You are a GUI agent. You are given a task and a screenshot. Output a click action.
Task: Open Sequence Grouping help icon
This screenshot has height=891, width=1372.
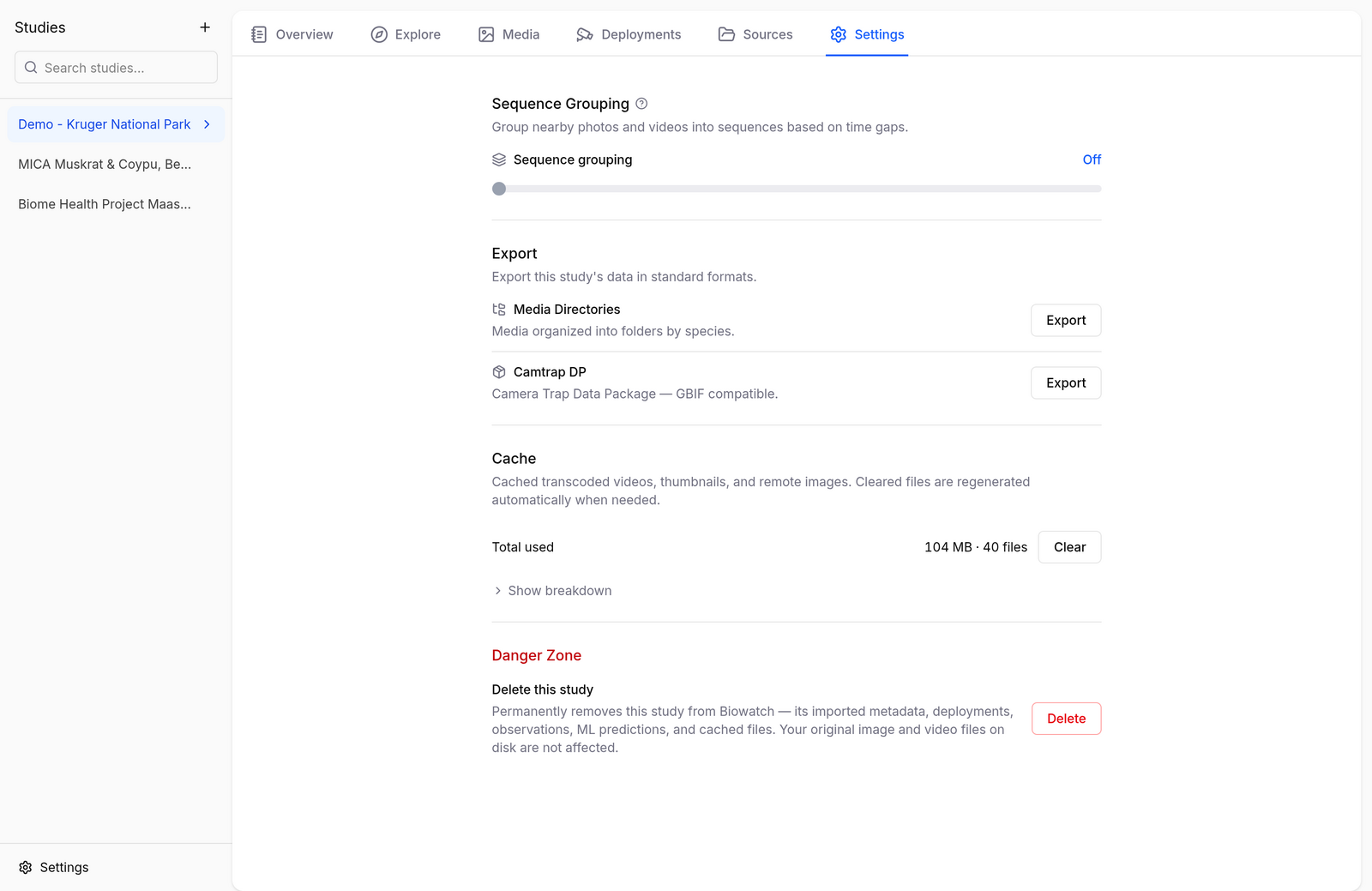(x=641, y=104)
